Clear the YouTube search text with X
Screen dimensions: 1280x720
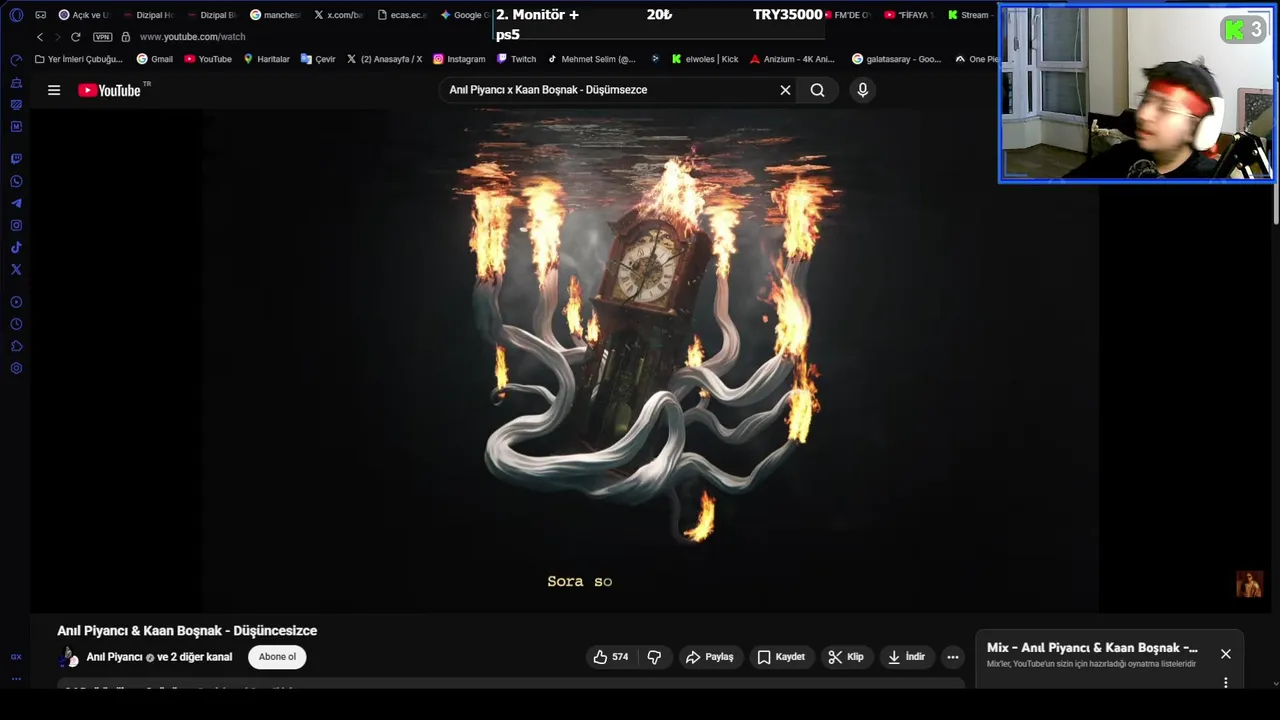785,90
